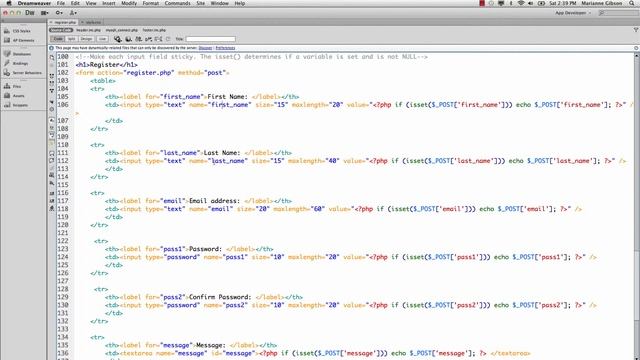Open the Site management dropdown
Viewport: 640px width, 360px height.
click(x=73, y=13)
